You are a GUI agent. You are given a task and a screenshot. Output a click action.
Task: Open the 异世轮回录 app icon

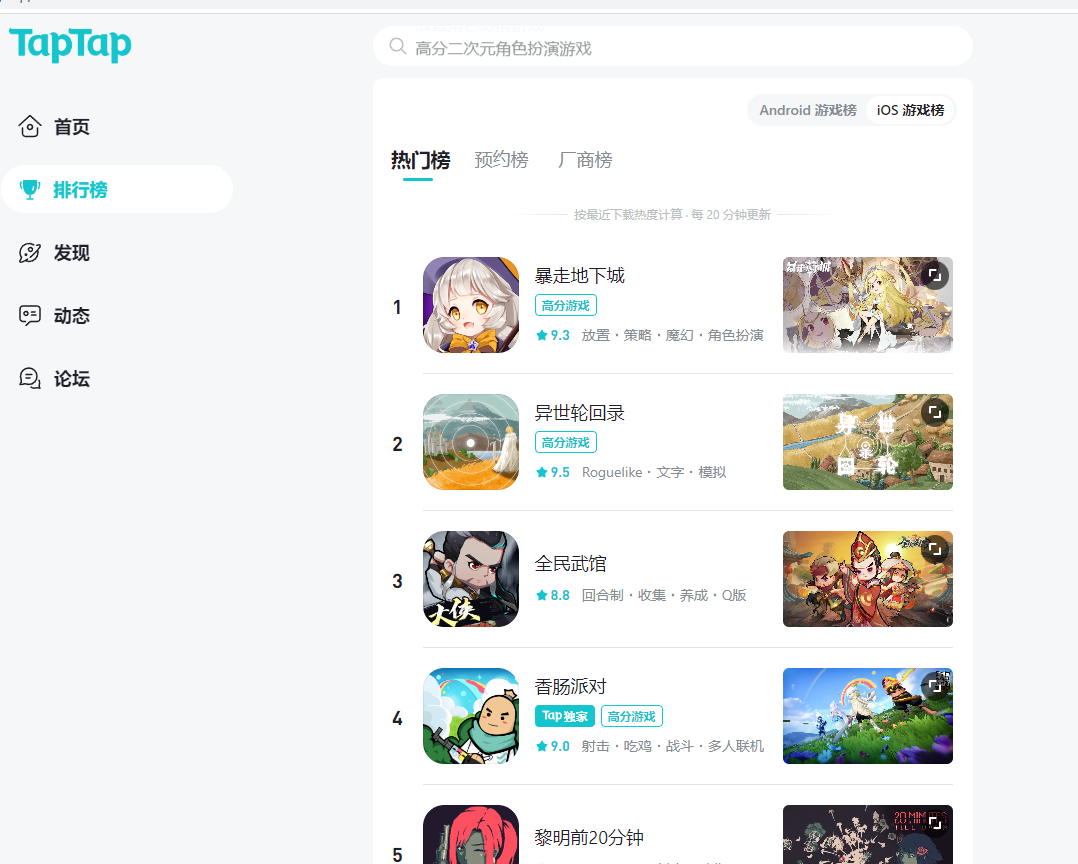[x=471, y=442]
